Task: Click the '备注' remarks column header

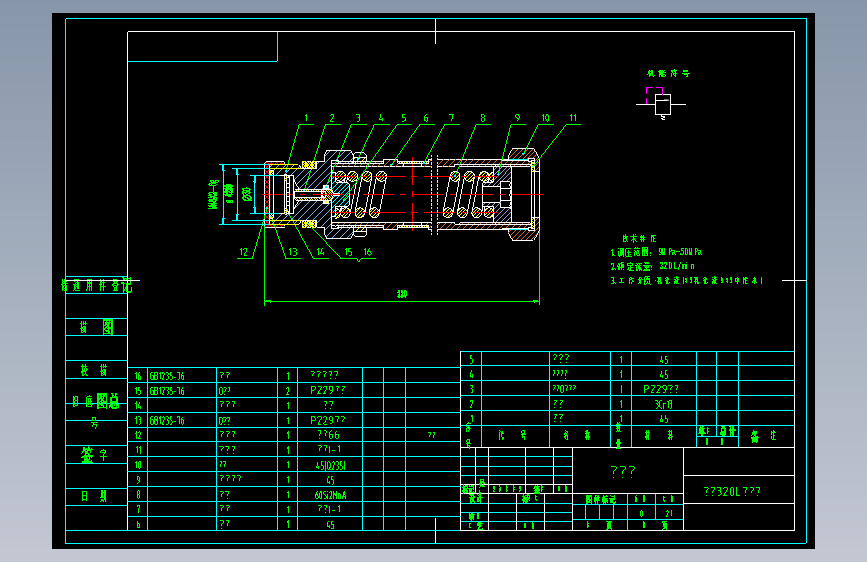Action: click(764, 436)
